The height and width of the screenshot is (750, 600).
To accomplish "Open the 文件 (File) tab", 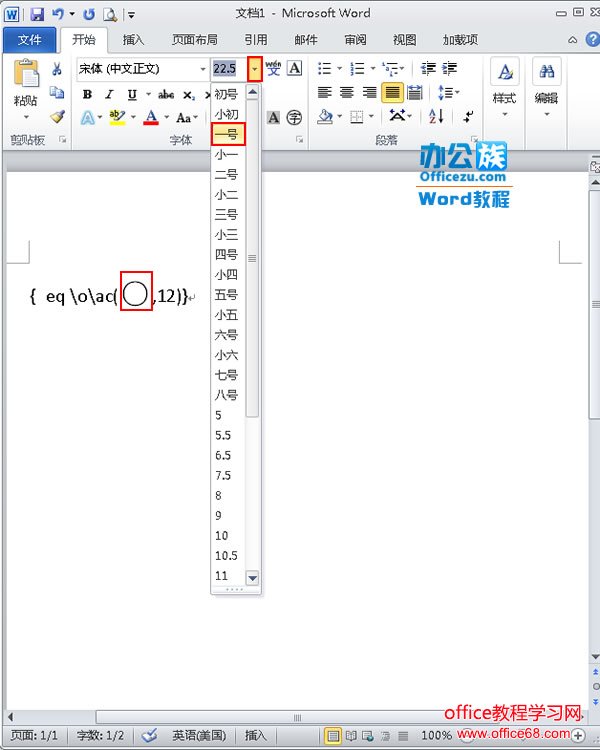I will [30, 40].
